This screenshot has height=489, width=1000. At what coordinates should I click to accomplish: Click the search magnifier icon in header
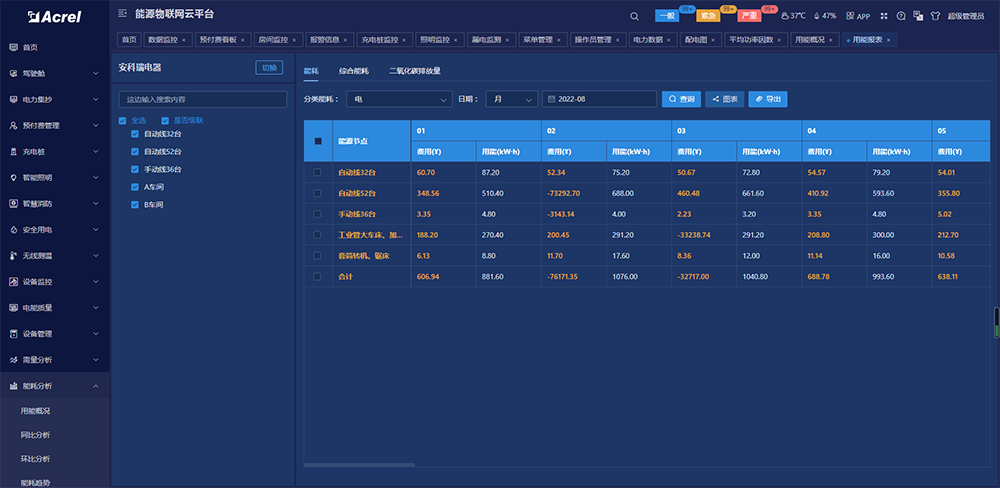tap(635, 16)
